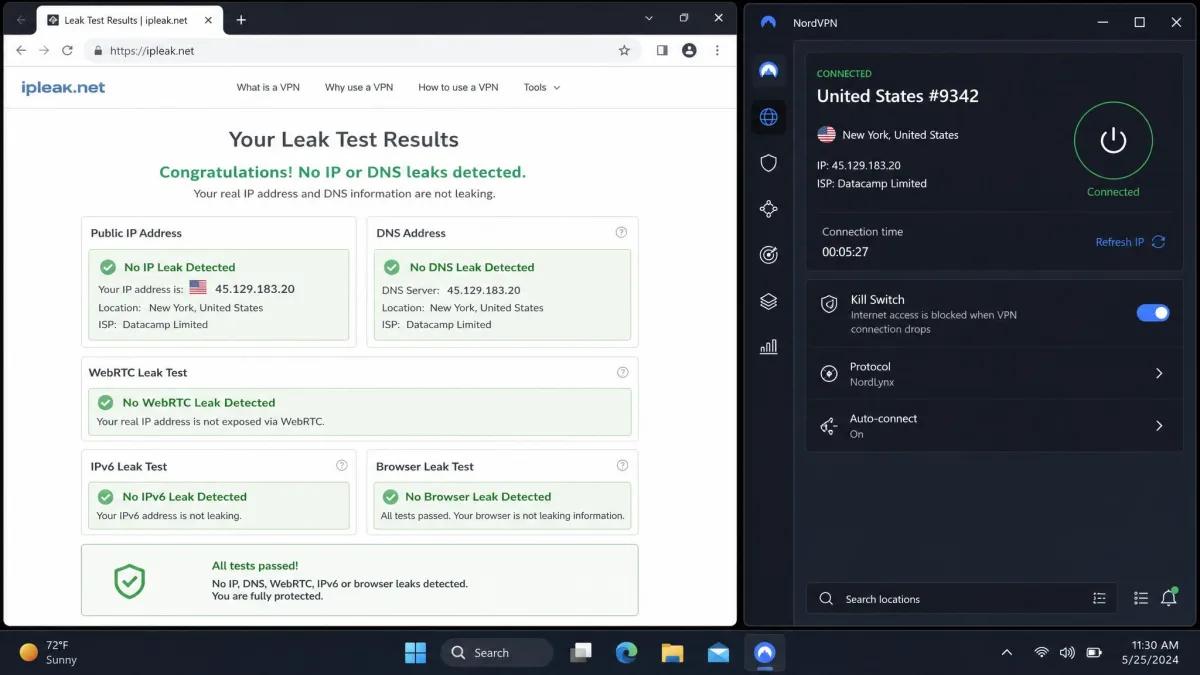Click the site lock icon in address bar
The image size is (1200, 675).
click(x=97, y=50)
